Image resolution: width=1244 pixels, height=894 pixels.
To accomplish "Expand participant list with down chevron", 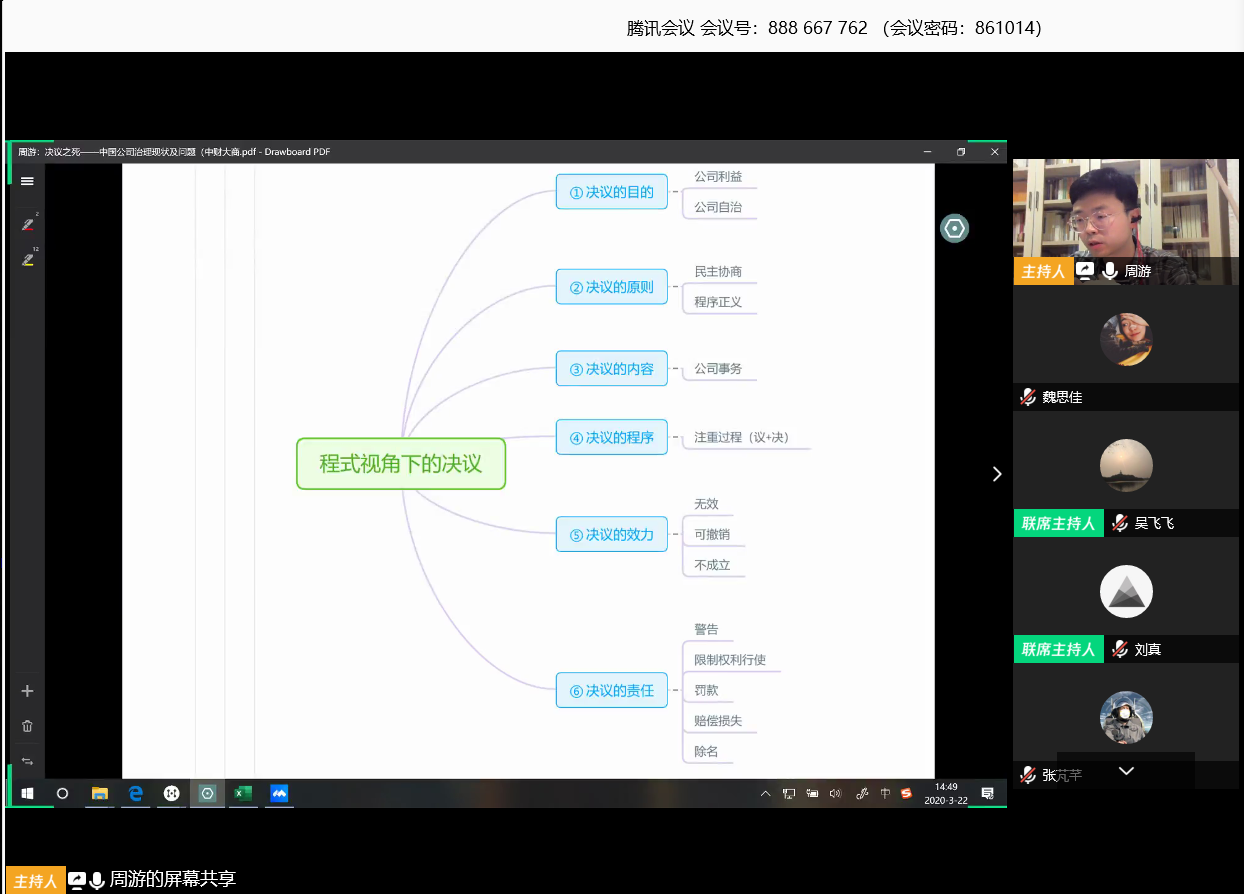I will (x=1126, y=771).
